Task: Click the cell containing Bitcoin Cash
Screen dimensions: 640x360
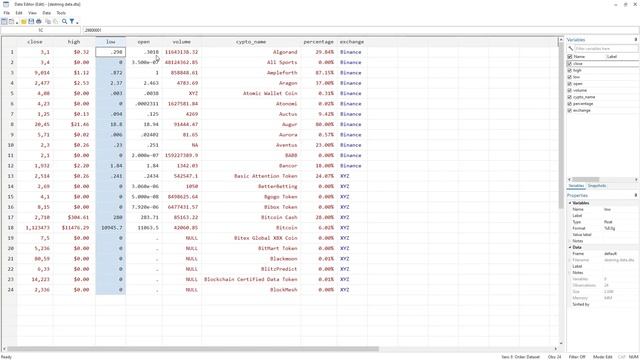Action: click(251, 218)
